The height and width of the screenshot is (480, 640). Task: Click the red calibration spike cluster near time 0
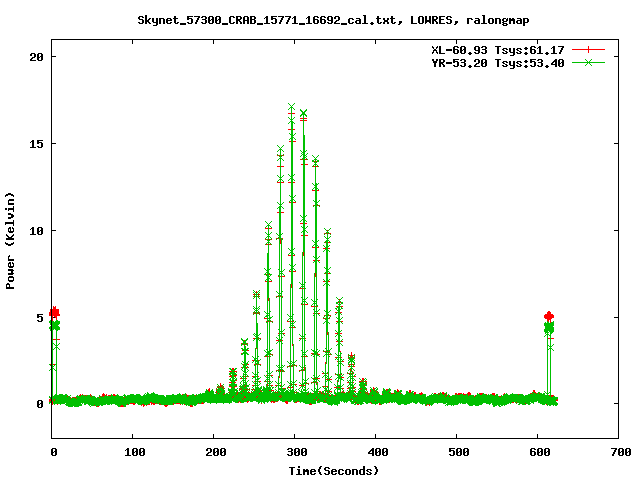pyautogui.click(x=54, y=312)
